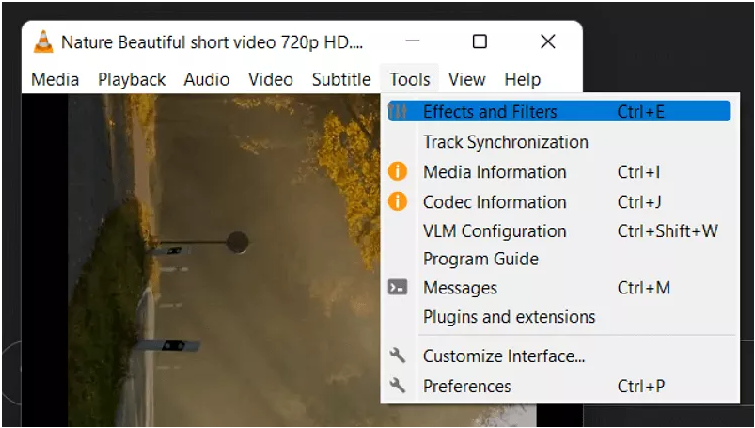This screenshot has height=428, width=755.
Task: Click the terminal icon beside Messages
Action: click(x=398, y=287)
